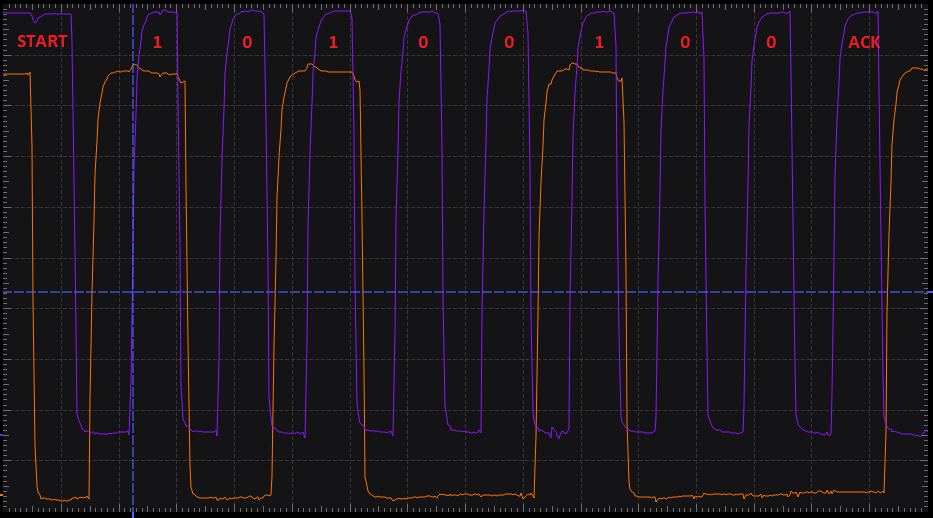
Task: Click the red ACK label
Action: 864,42
